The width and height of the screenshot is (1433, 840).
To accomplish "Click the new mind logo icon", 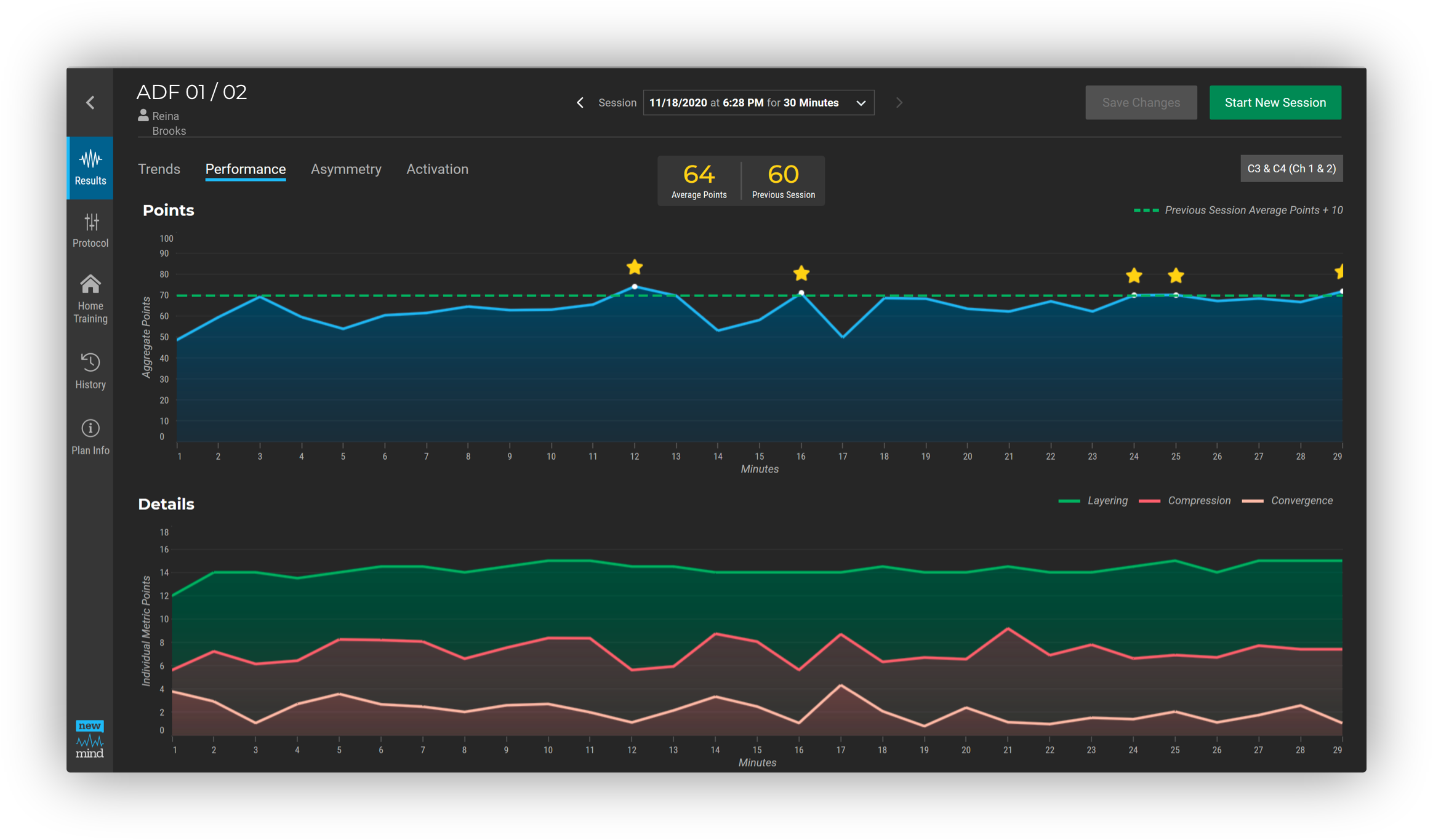I will click(x=90, y=739).
